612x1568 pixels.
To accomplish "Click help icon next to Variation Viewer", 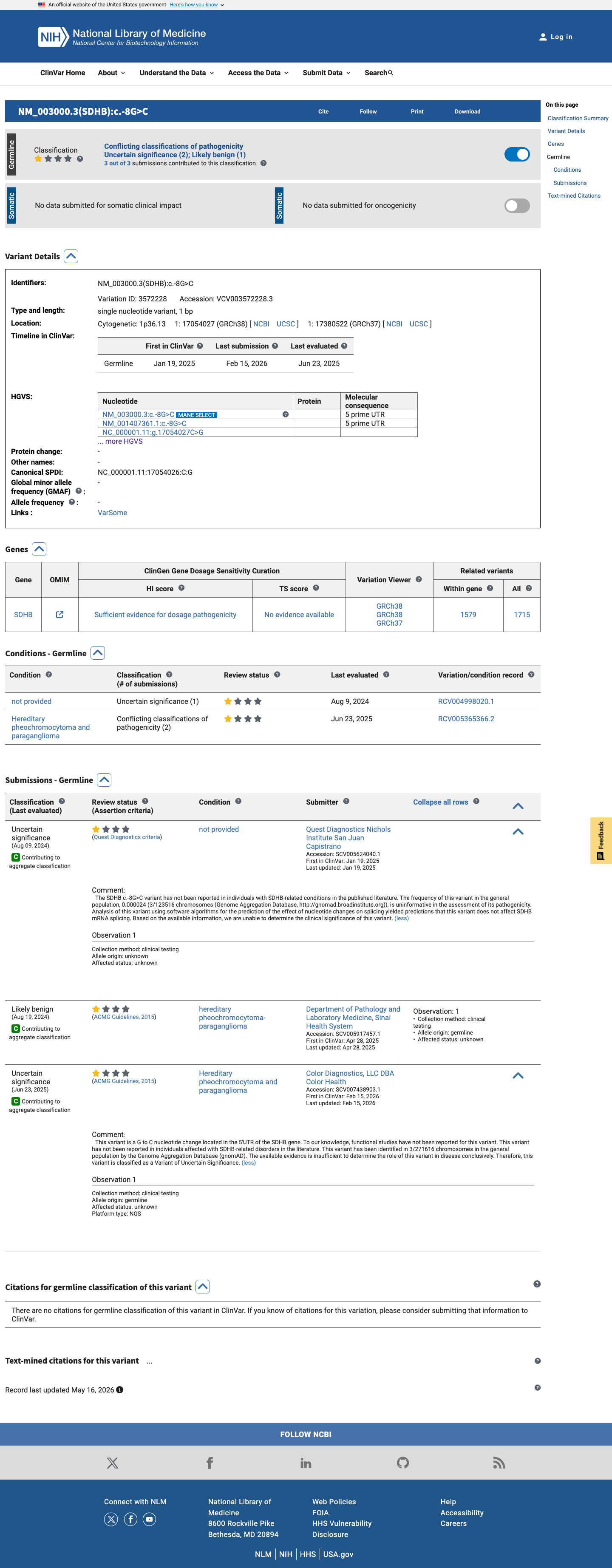I will (419, 579).
